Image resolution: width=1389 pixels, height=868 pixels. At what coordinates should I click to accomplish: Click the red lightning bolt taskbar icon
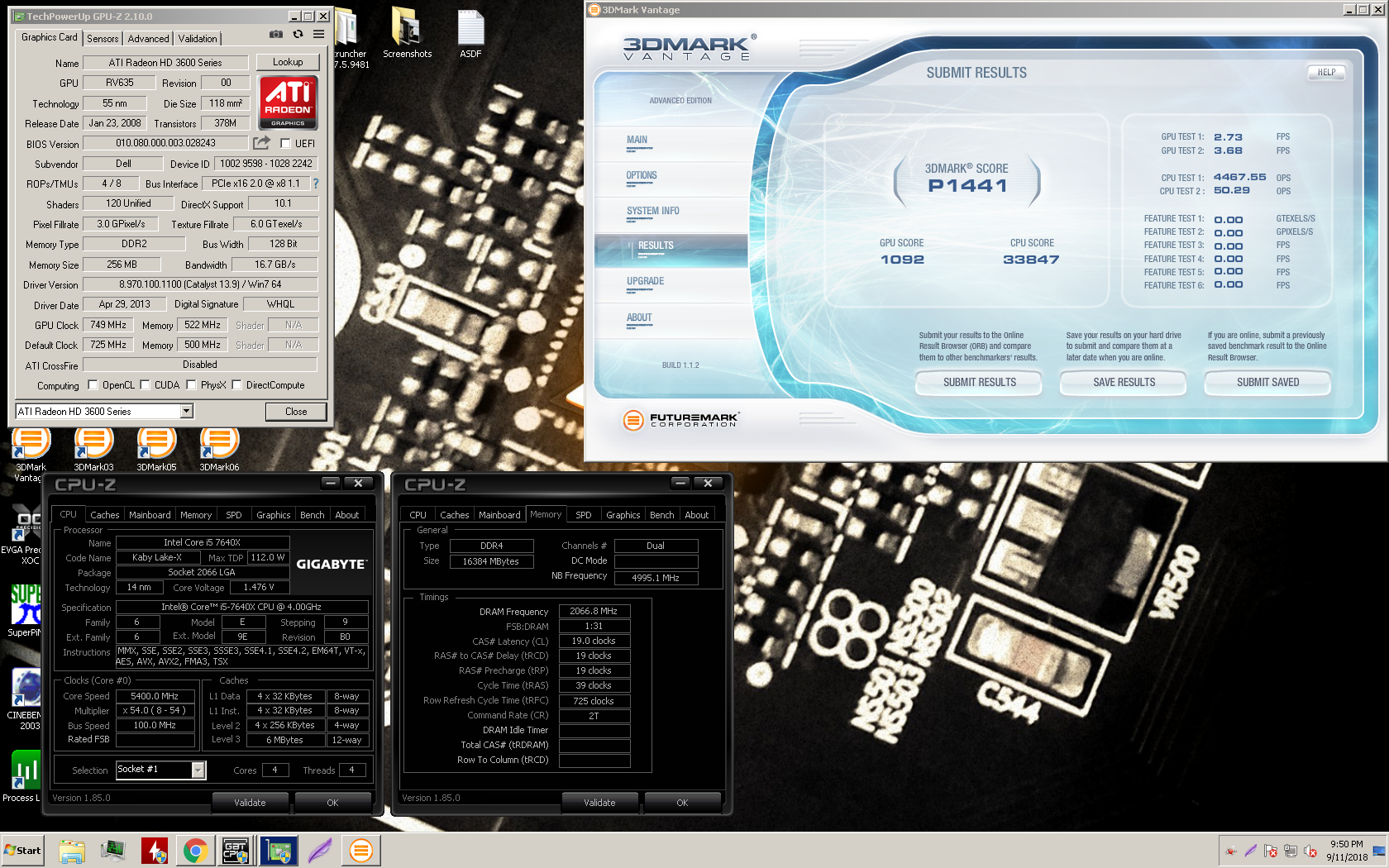point(155,851)
